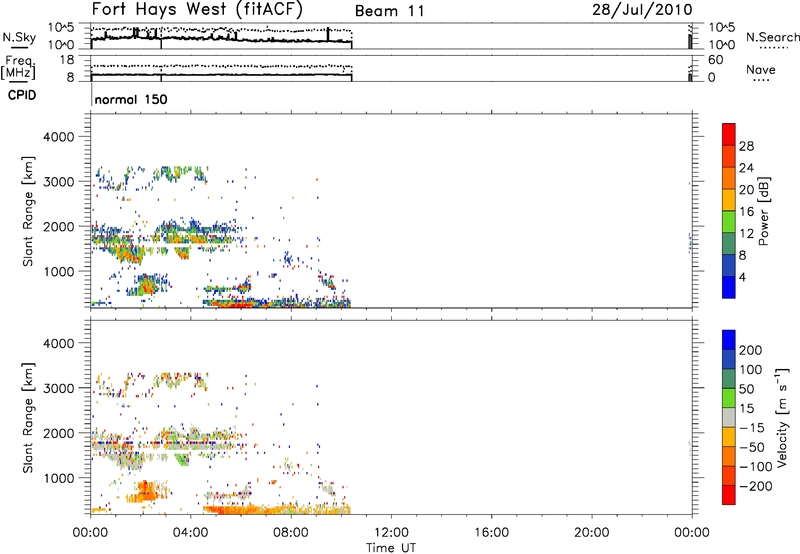
Task: Click inside the Power range-time plot
Action: [391, 211]
